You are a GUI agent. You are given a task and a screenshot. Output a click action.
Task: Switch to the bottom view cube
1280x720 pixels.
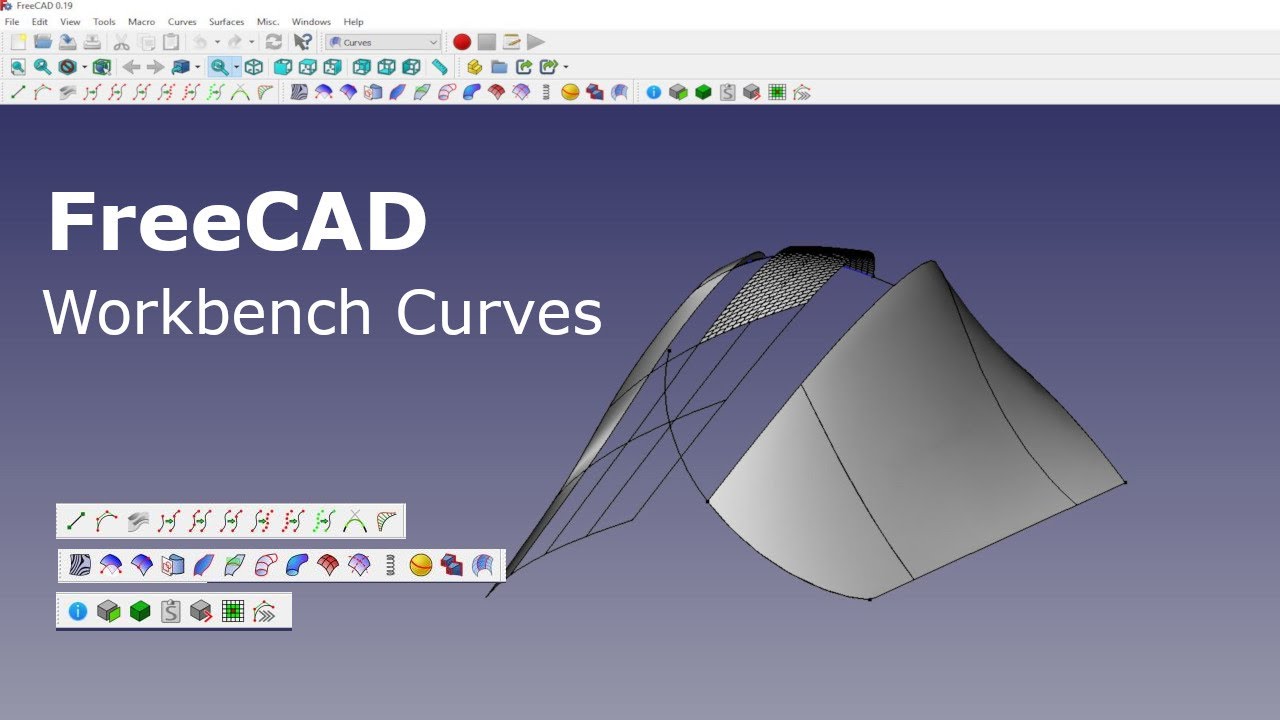click(x=386, y=67)
